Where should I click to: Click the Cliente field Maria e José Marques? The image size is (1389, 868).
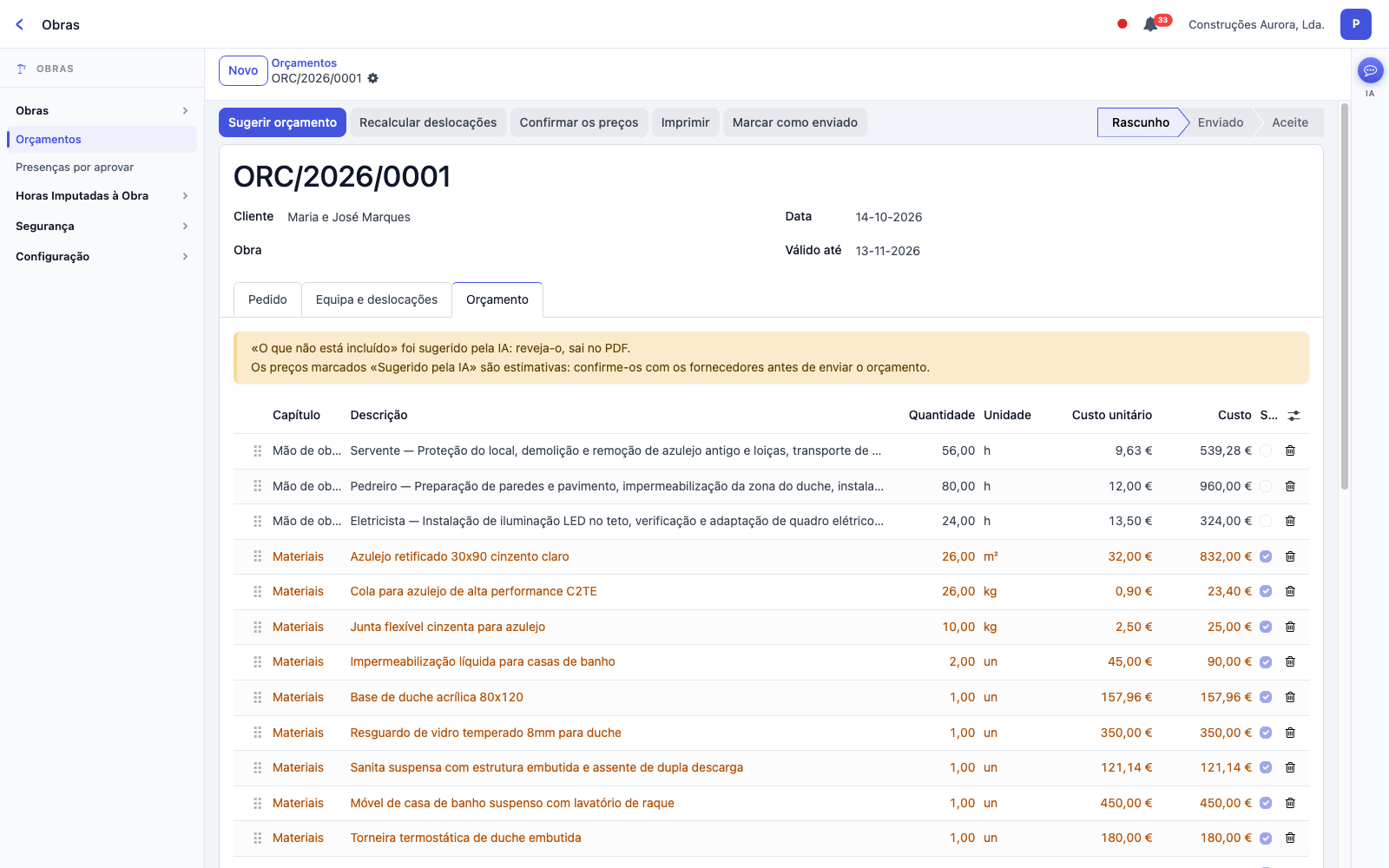349,217
